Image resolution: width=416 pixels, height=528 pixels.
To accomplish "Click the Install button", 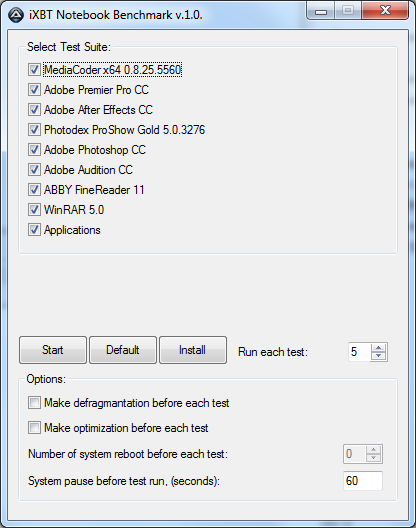I will click(x=193, y=350).
